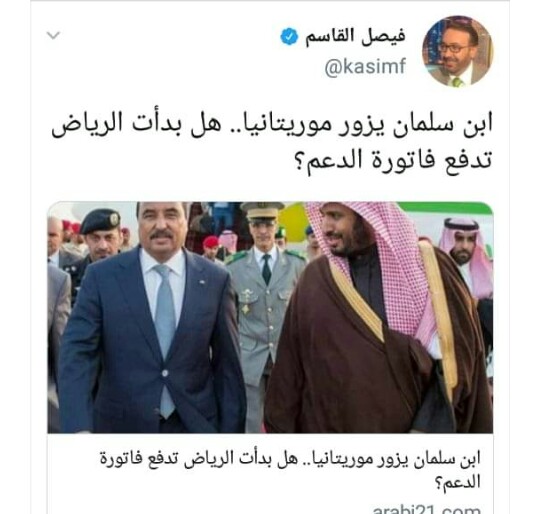Image resolution: width=540 pixels, height=514 pixels.
Task: Open the tweet options chevron menu
Action: pyautogui.click(x=53, y=35)
